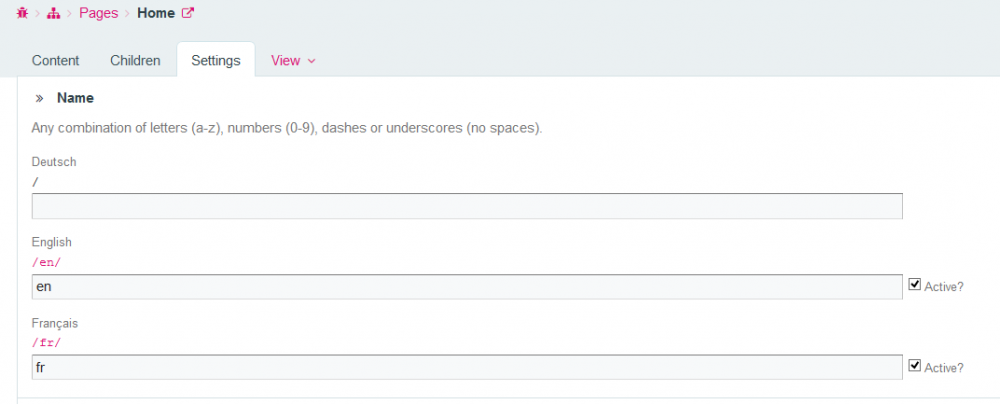1000x404 pixels.
Task: Select the Settings tab
Action: (x=216, y=60)
